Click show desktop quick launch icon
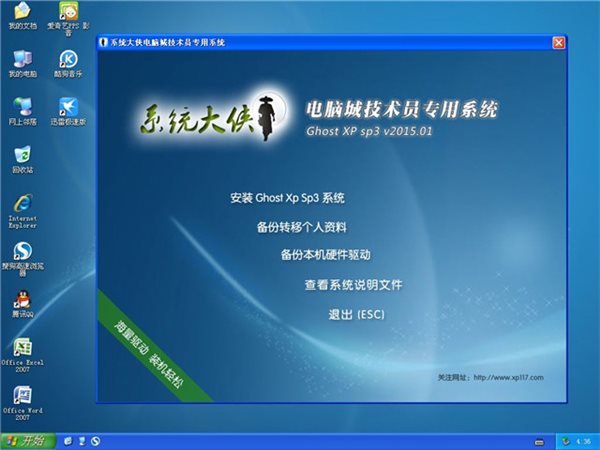Image resolution: width=600 pixels, height=450 pixels. tap(82, 441)
